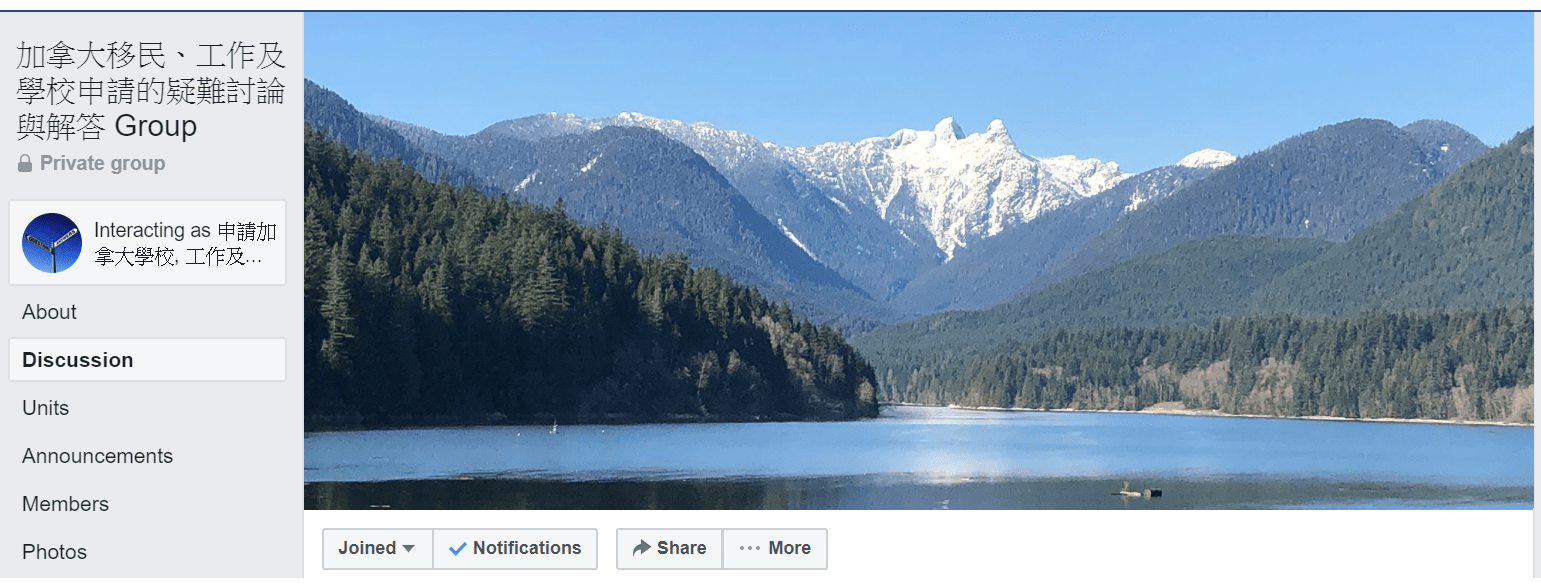The width and height of the screenshot is (1541, 588).
Task: Click the Chinese group title heading
Action: [150, 91]
